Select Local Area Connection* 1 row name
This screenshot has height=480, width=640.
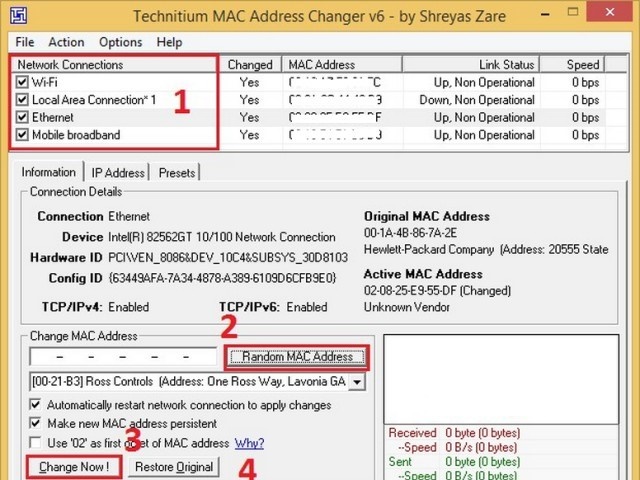click(x=94, y=100)
